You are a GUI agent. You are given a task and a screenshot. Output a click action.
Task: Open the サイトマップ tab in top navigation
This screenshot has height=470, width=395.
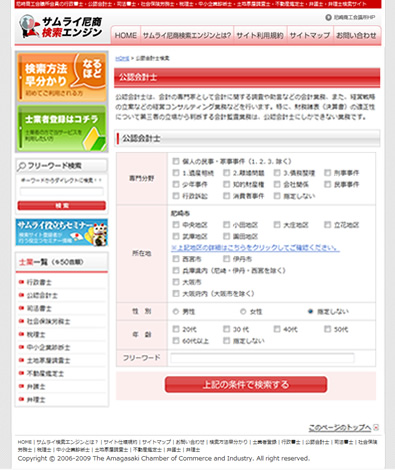tap(310, 35)
